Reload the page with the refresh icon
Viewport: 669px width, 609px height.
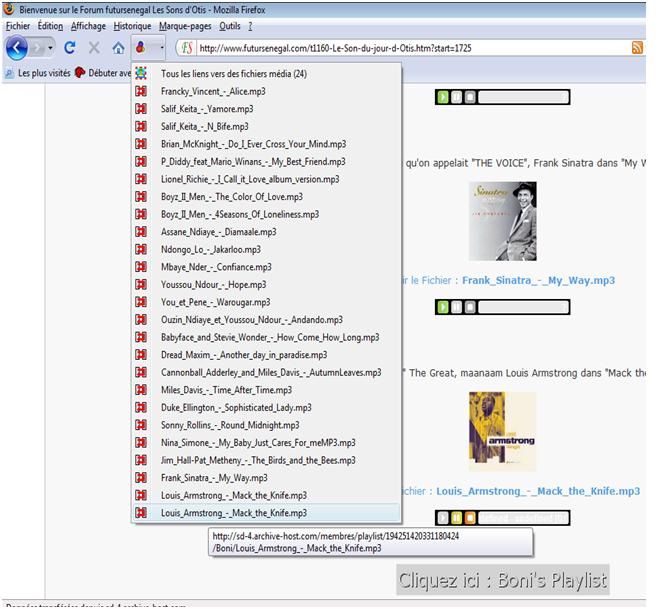pos(70,48)
